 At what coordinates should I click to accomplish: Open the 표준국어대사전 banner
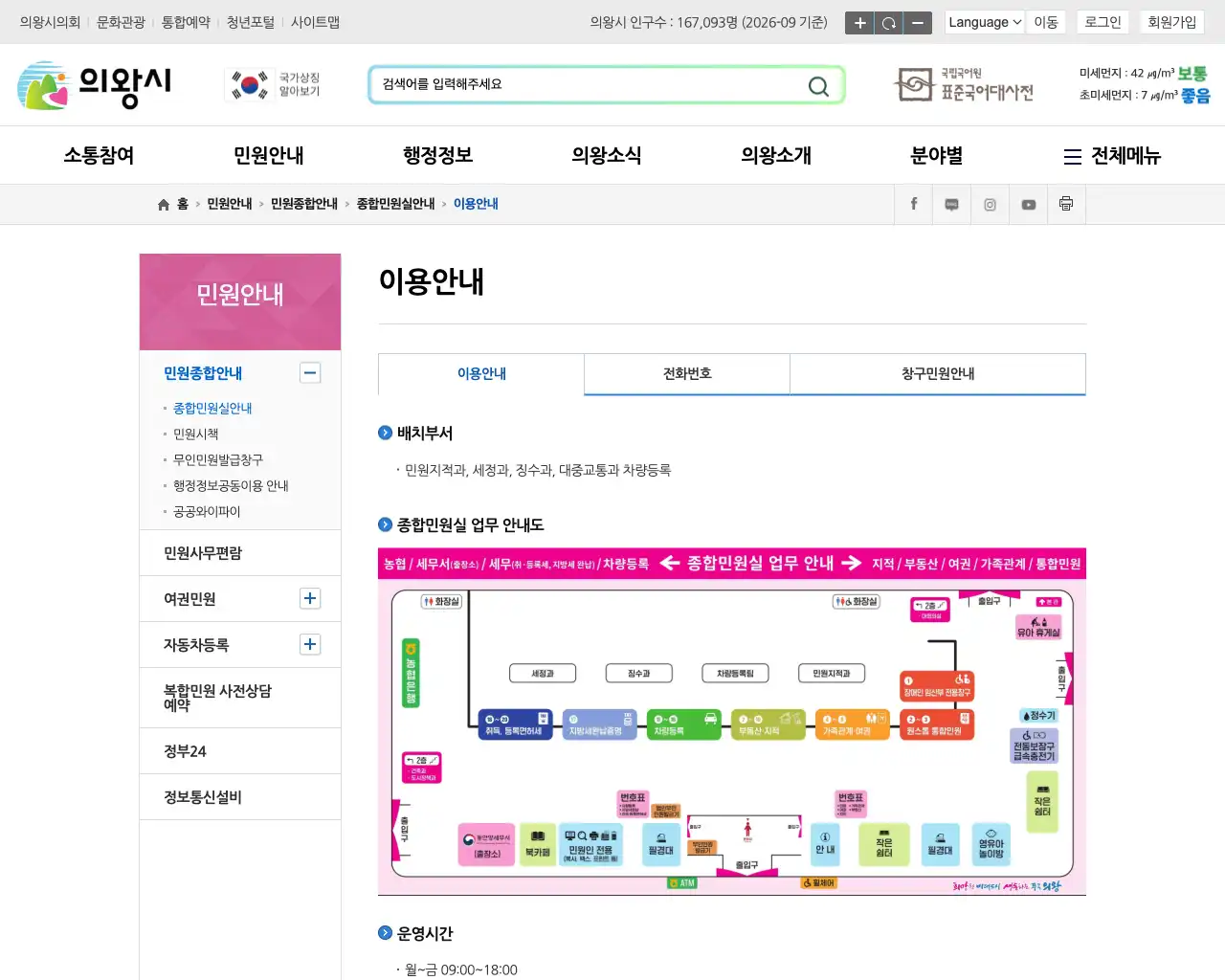(x=964, y=85)
